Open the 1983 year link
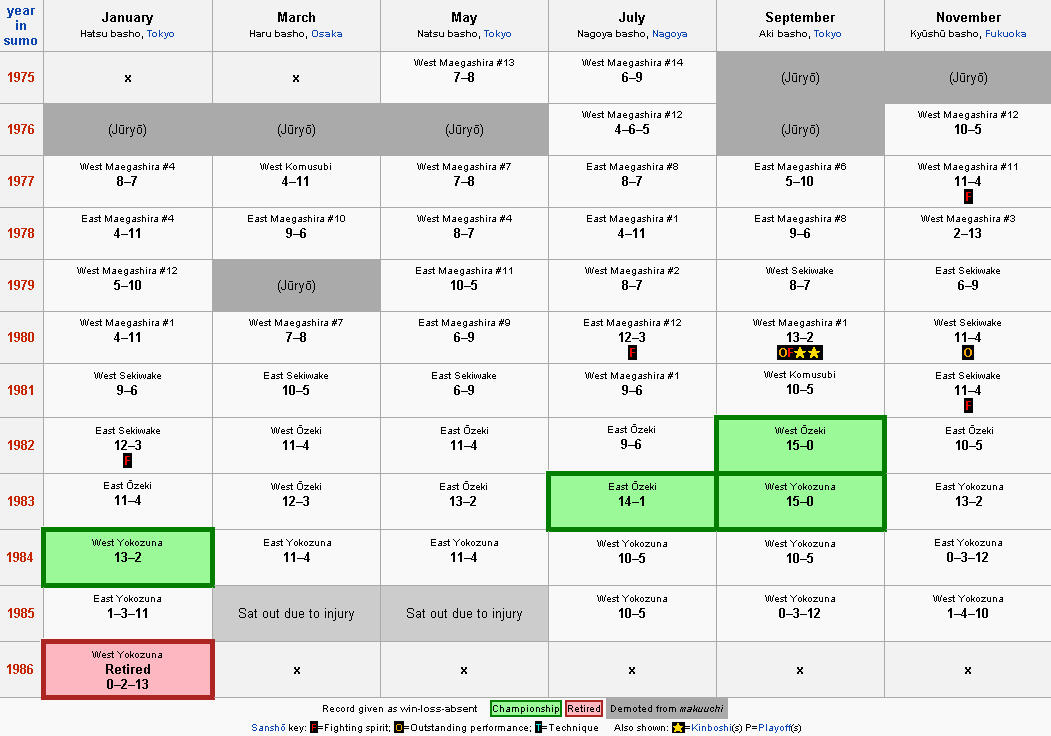 (x=20, y=501)
